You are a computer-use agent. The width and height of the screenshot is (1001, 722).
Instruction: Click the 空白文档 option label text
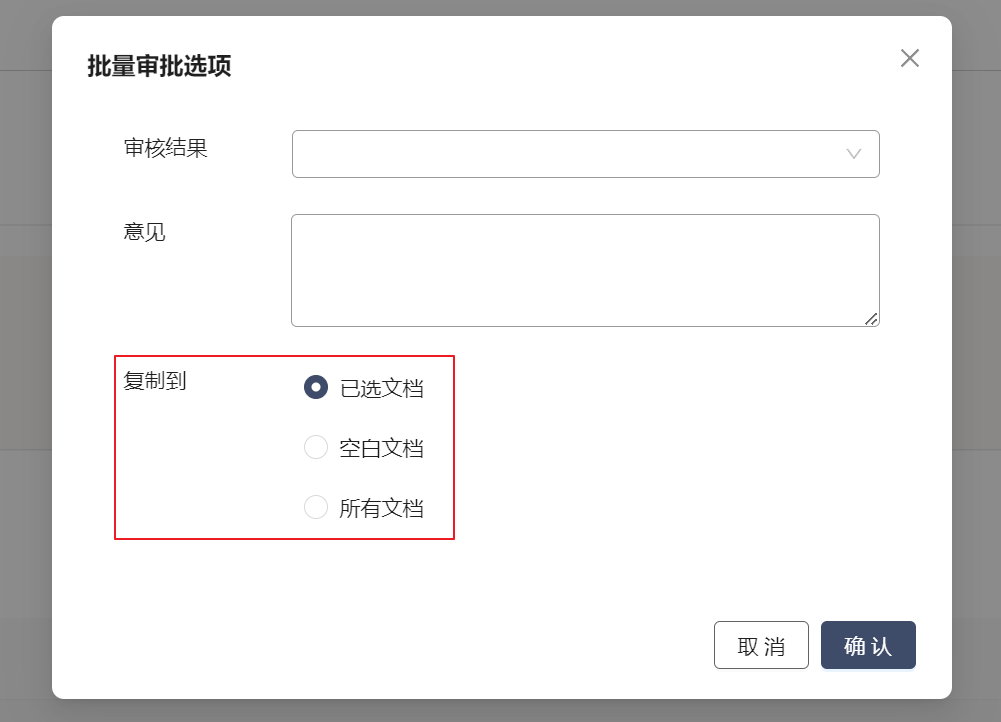(382, 448)
